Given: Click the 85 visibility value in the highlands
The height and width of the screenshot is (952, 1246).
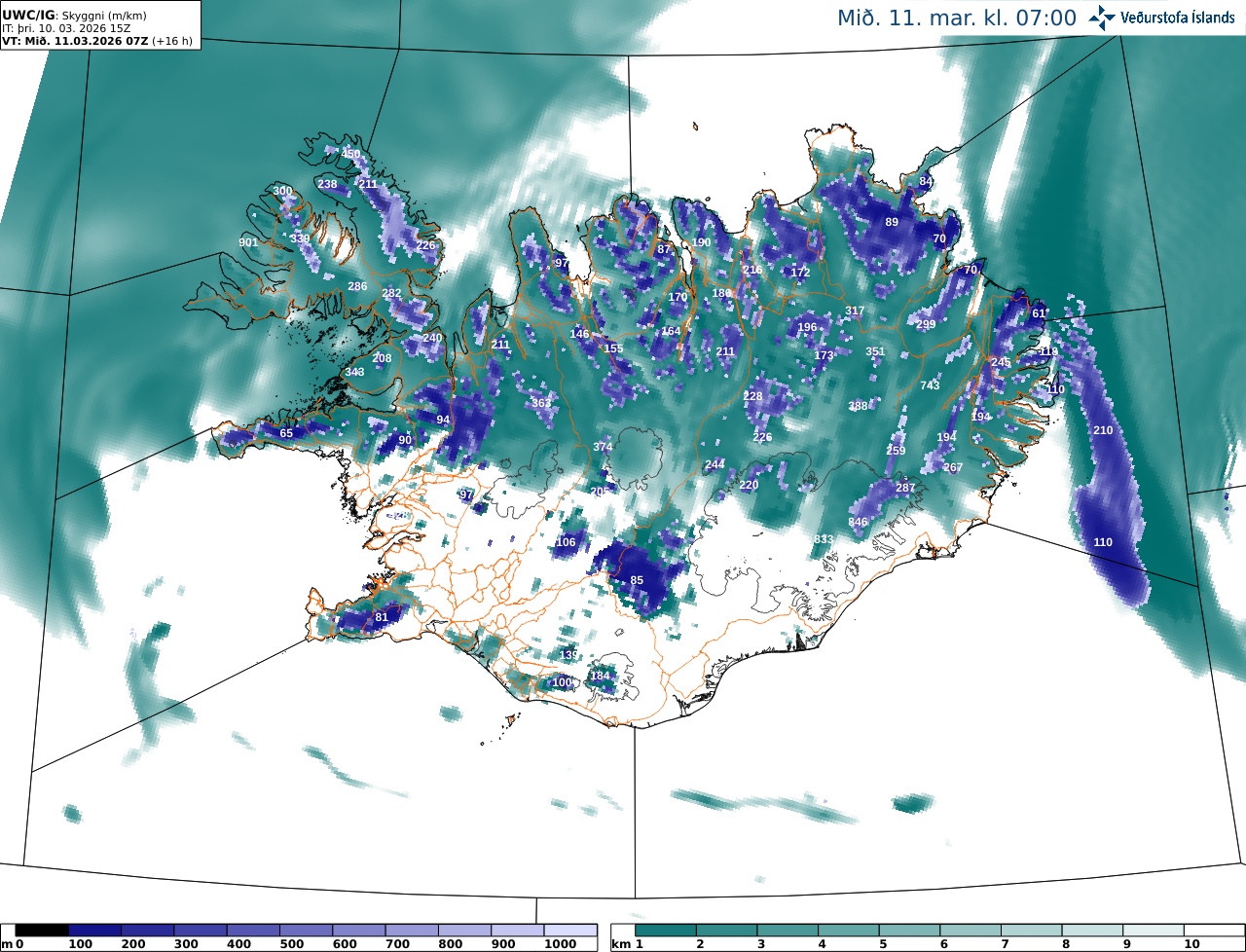Looking at the screenshot, I should coord(637,580).
